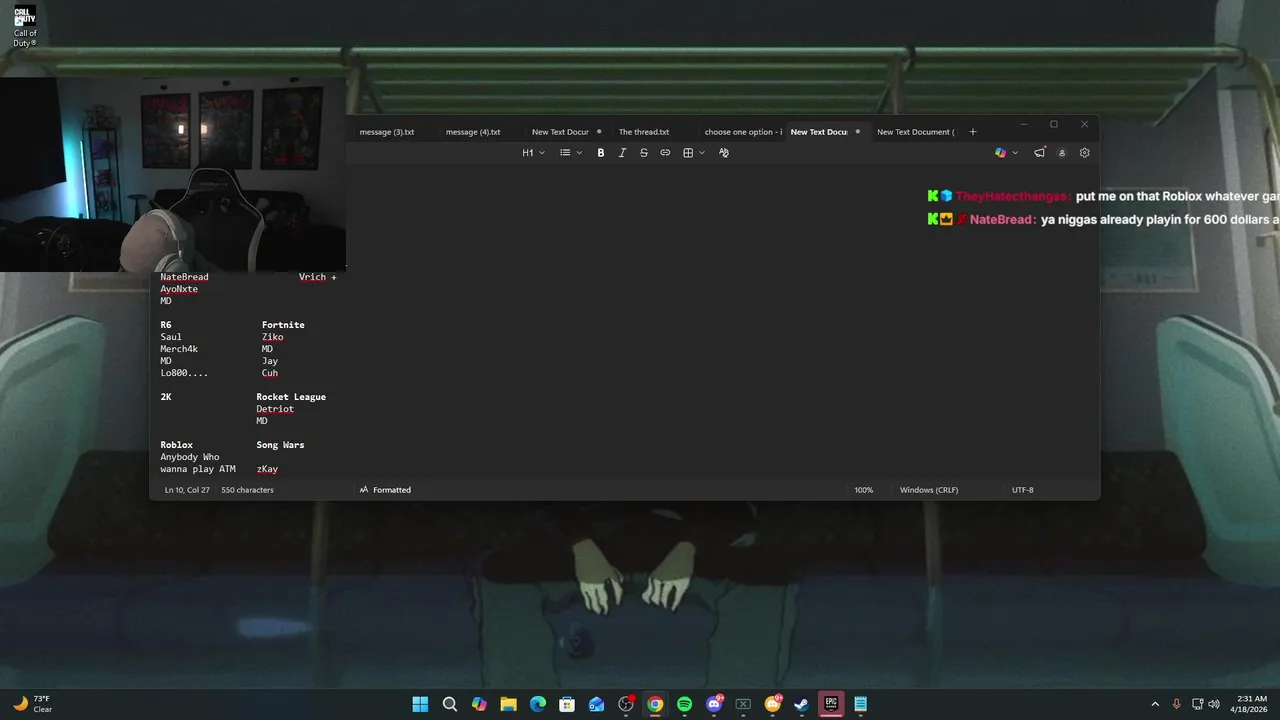Viewport: 1280px width, 720px height.
Task: Click TheyHatecthangss username in chat overlay
Action: [x=1012, y=197]
